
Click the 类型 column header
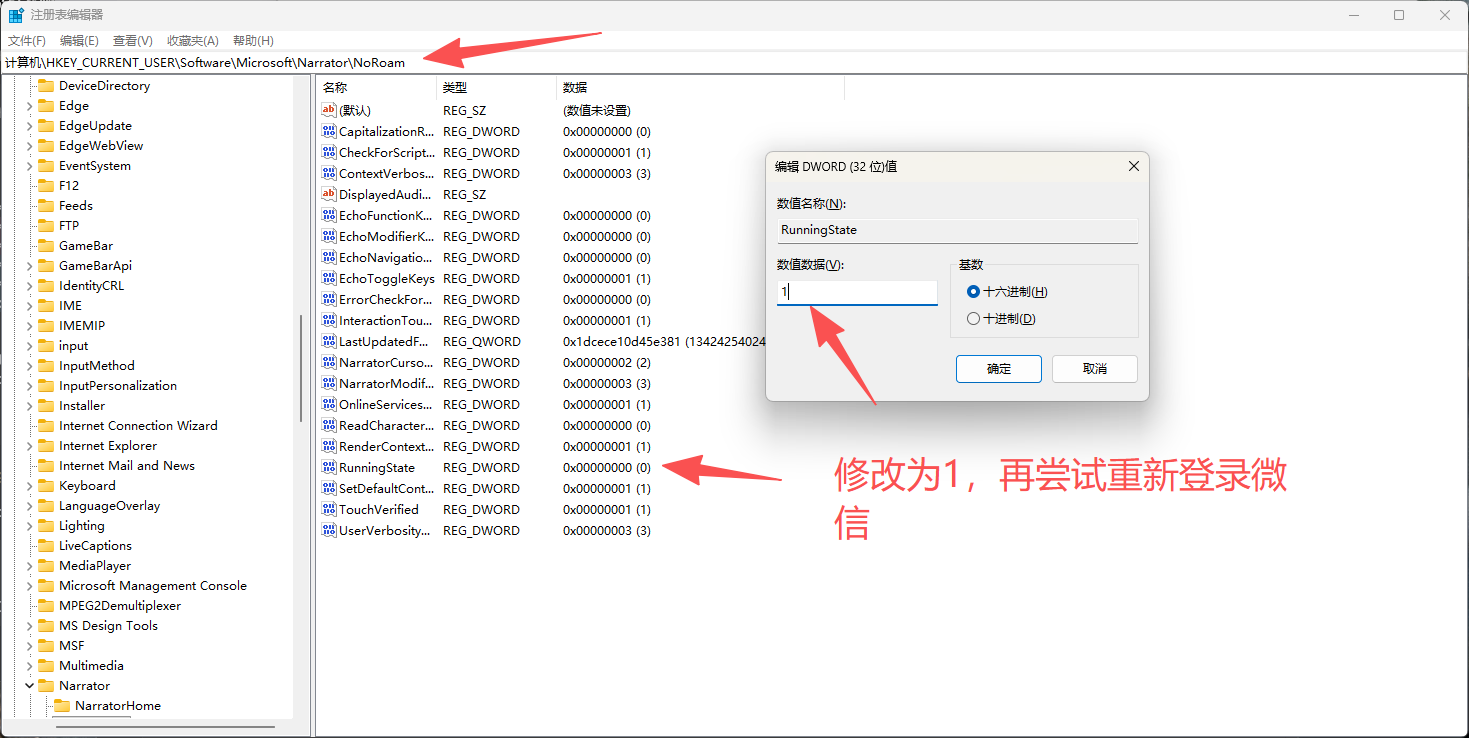pos(496,88)
